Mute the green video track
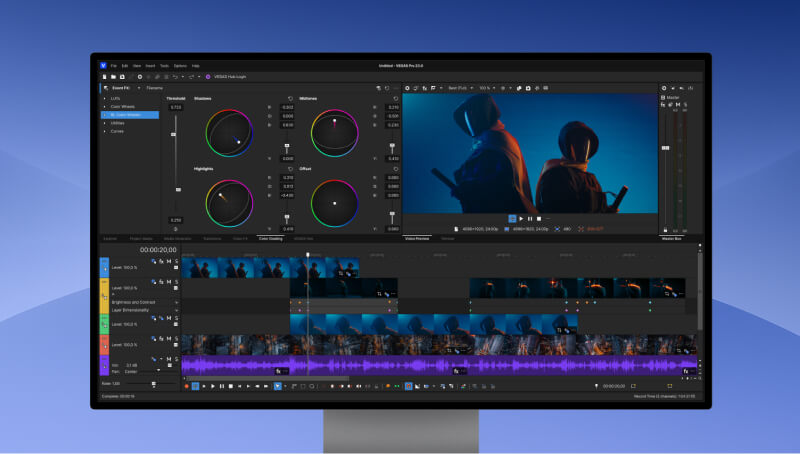800x454 pixels. click(169, 318)
